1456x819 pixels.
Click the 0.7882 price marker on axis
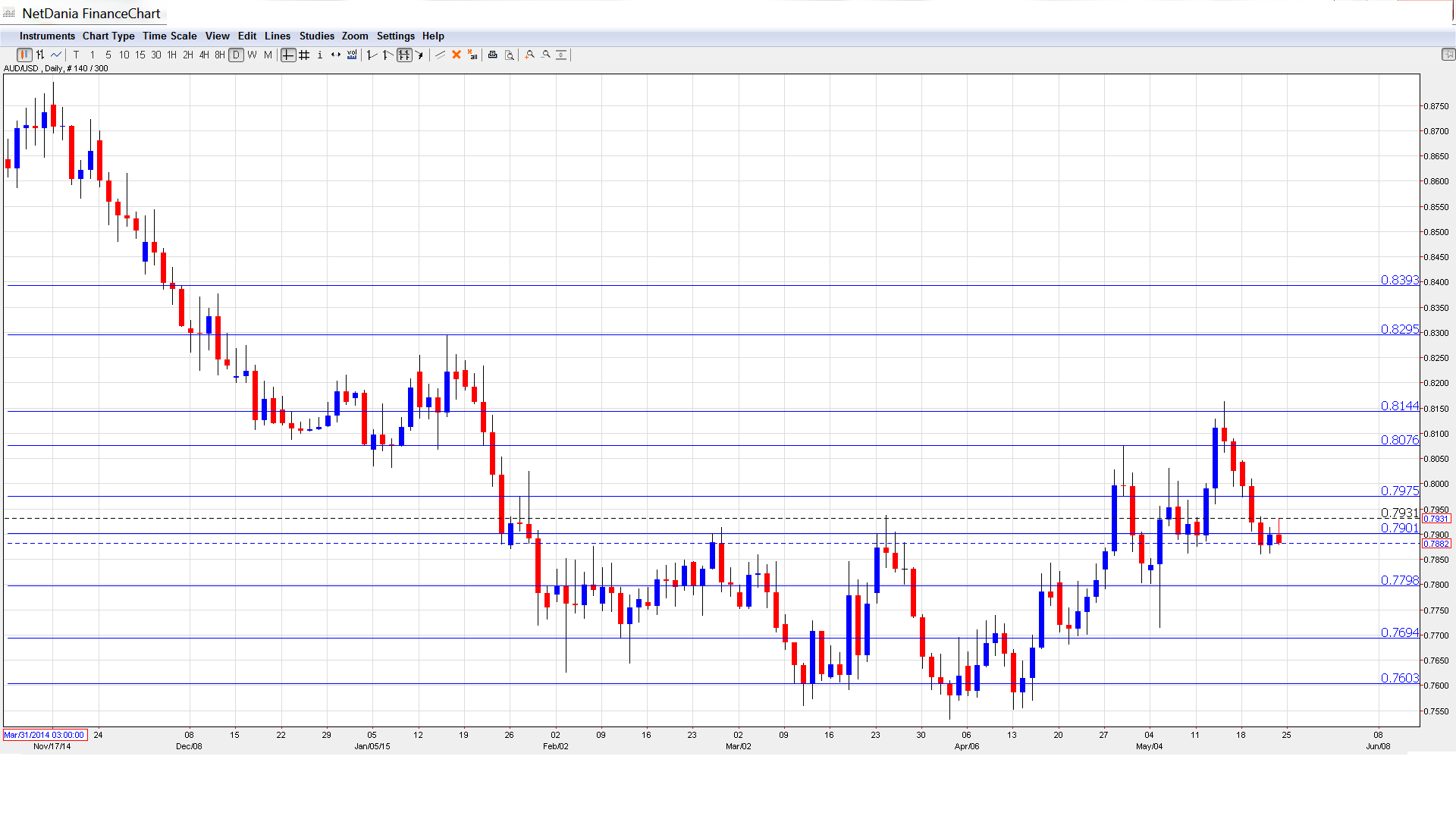coord(1436,544)
